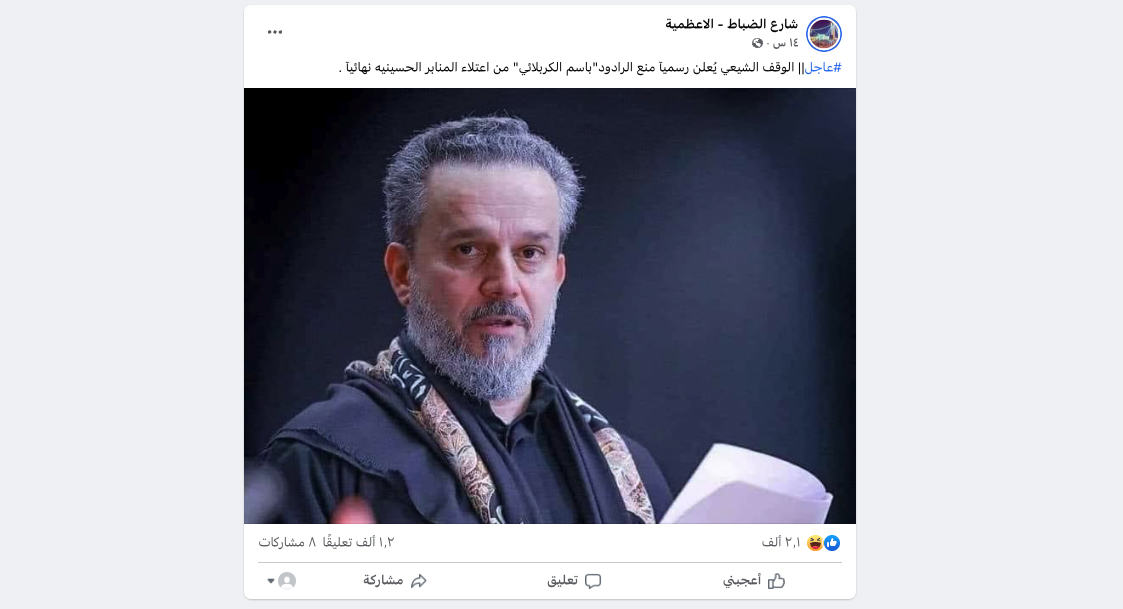Open the post photo of the man
Screen dimensions: 1123x609
tap(549, 306)
